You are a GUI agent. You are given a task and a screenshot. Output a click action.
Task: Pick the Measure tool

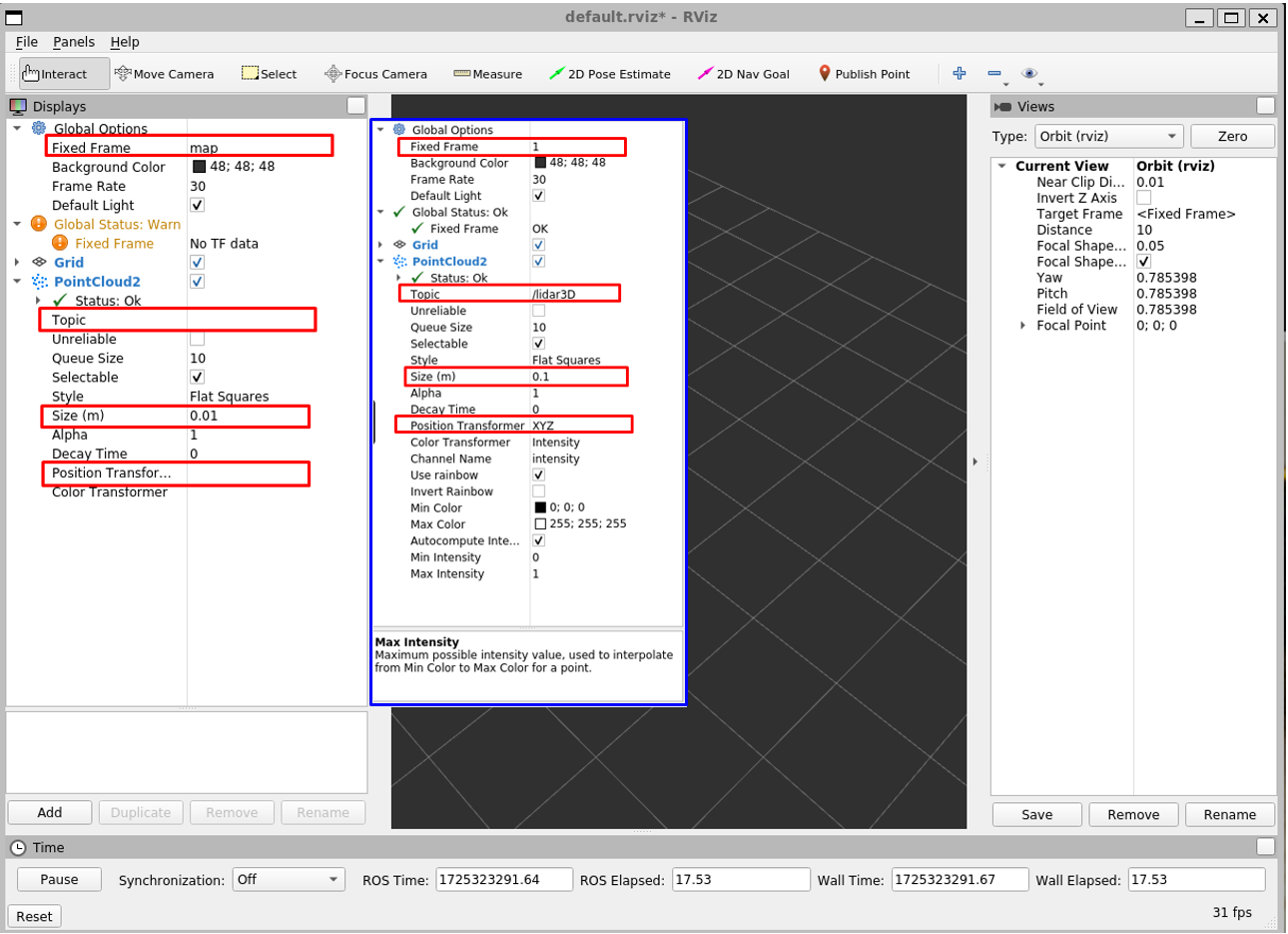[488, 74]
